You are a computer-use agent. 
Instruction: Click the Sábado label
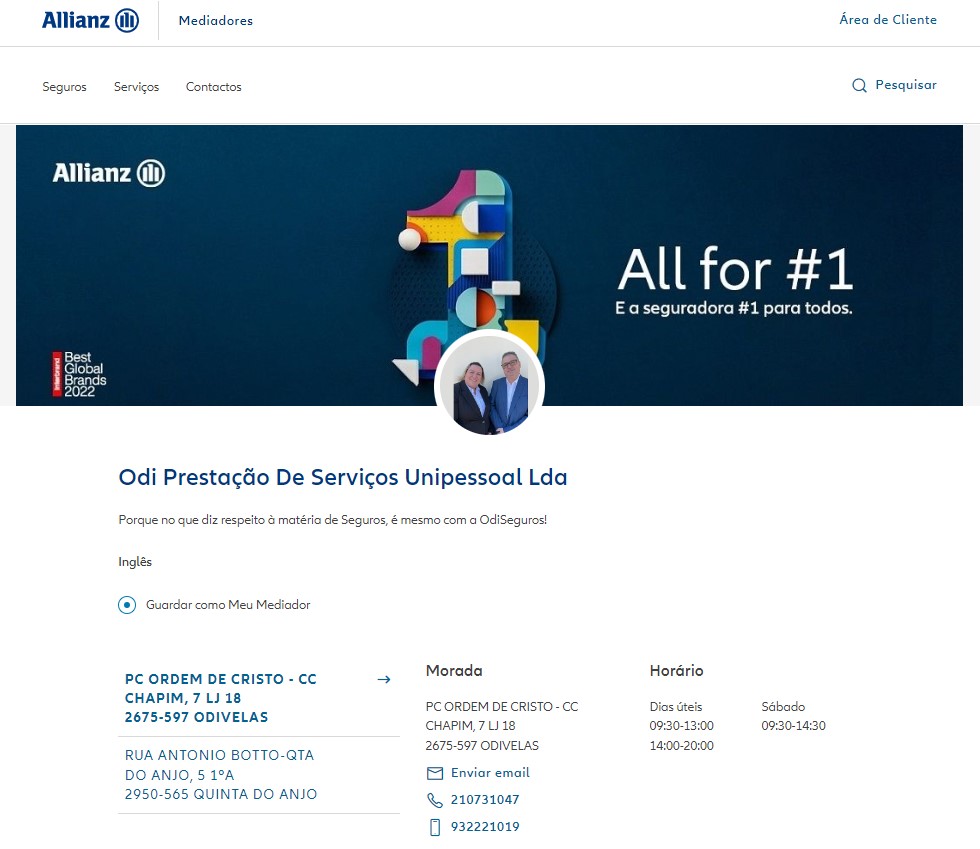pyautogui.click(x=783, y=707)
